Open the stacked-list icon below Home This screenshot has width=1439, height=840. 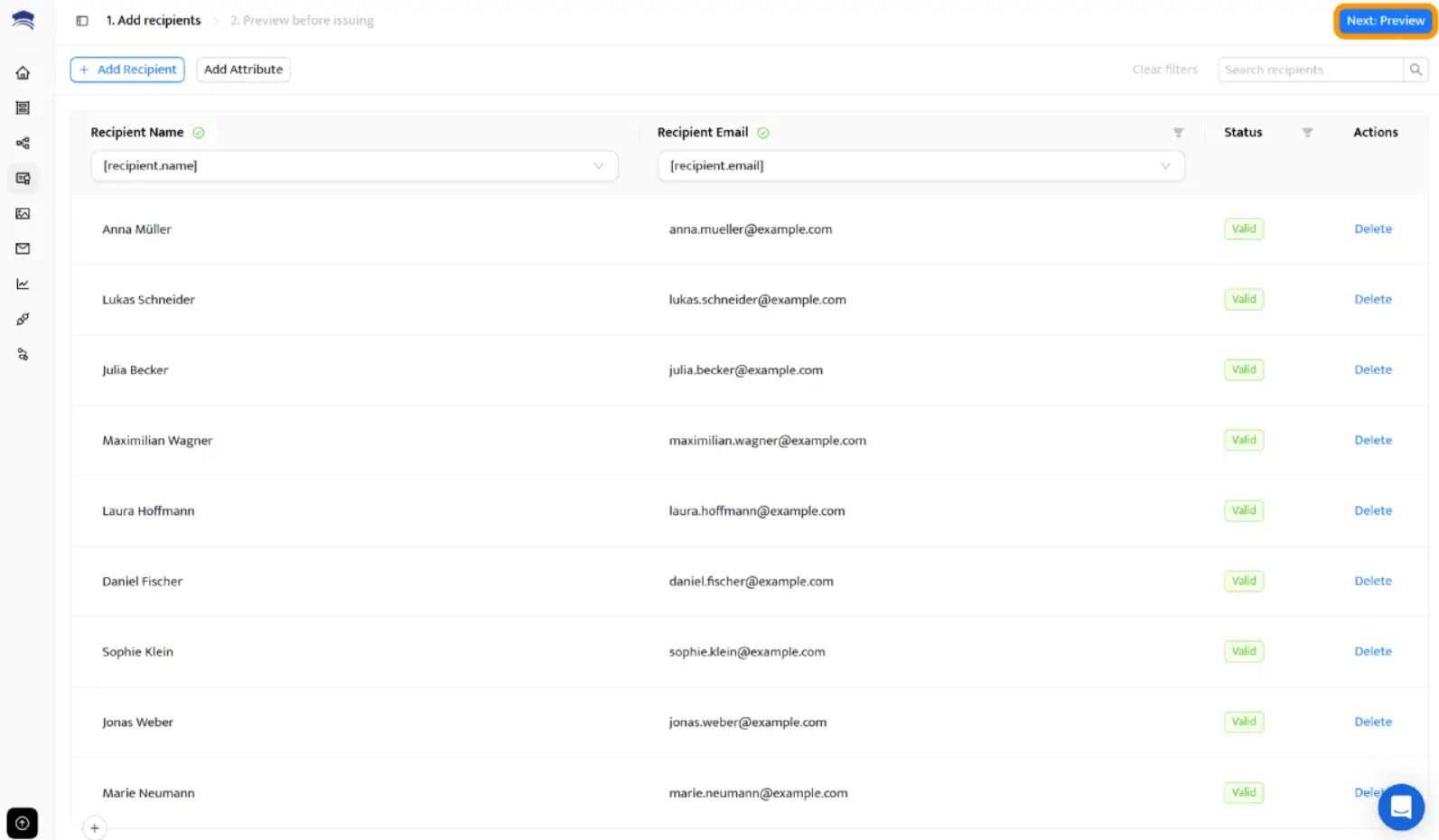[23, 108]
